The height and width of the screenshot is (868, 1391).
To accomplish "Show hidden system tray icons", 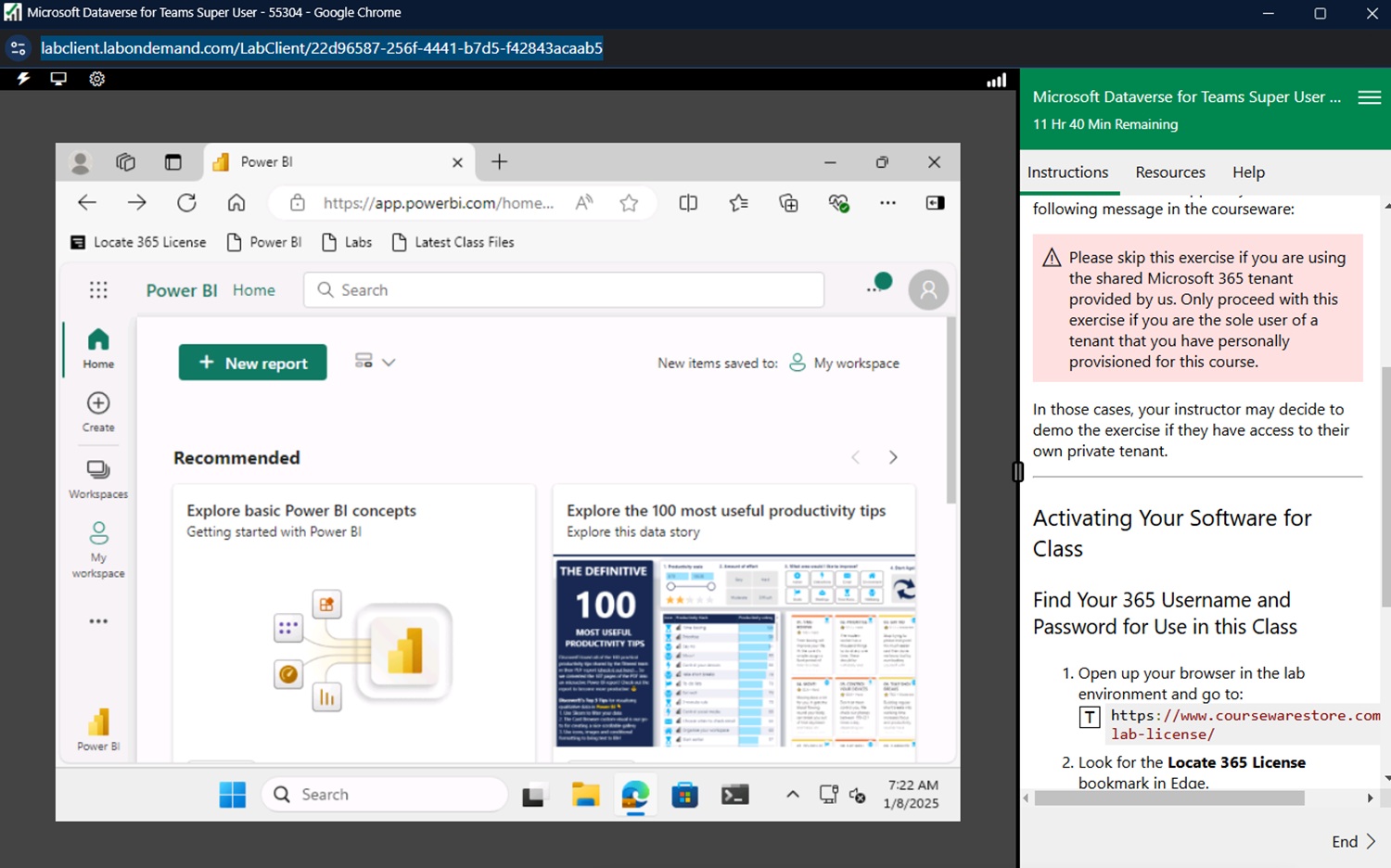I will click(793, 795).
